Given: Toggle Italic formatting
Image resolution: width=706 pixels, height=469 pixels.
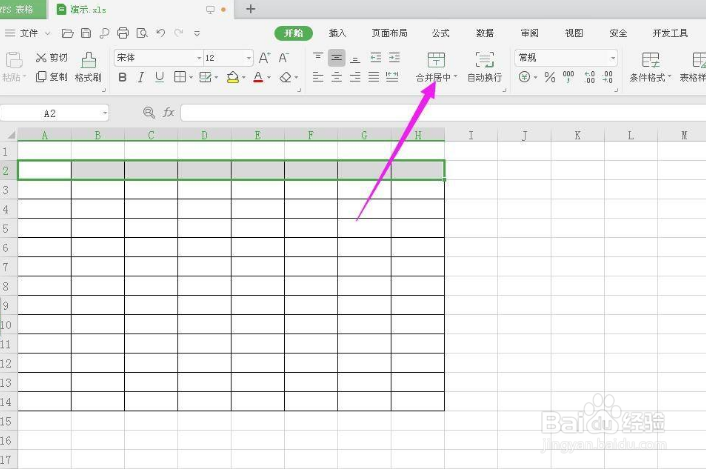Looking at the screenshot, I should (x=141, y=77).
